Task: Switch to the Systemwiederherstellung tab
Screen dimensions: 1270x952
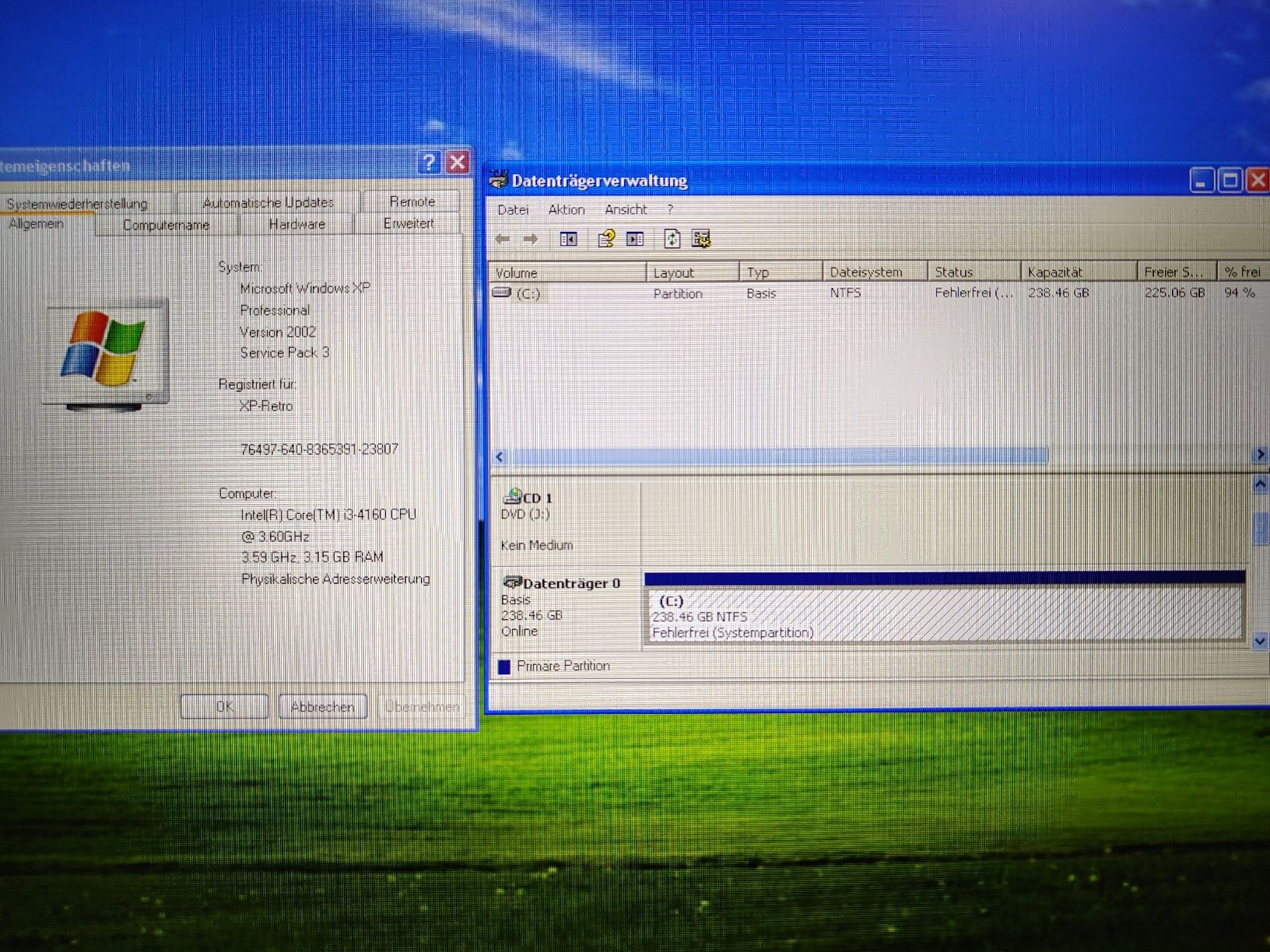Action: (x=77, y=204)
